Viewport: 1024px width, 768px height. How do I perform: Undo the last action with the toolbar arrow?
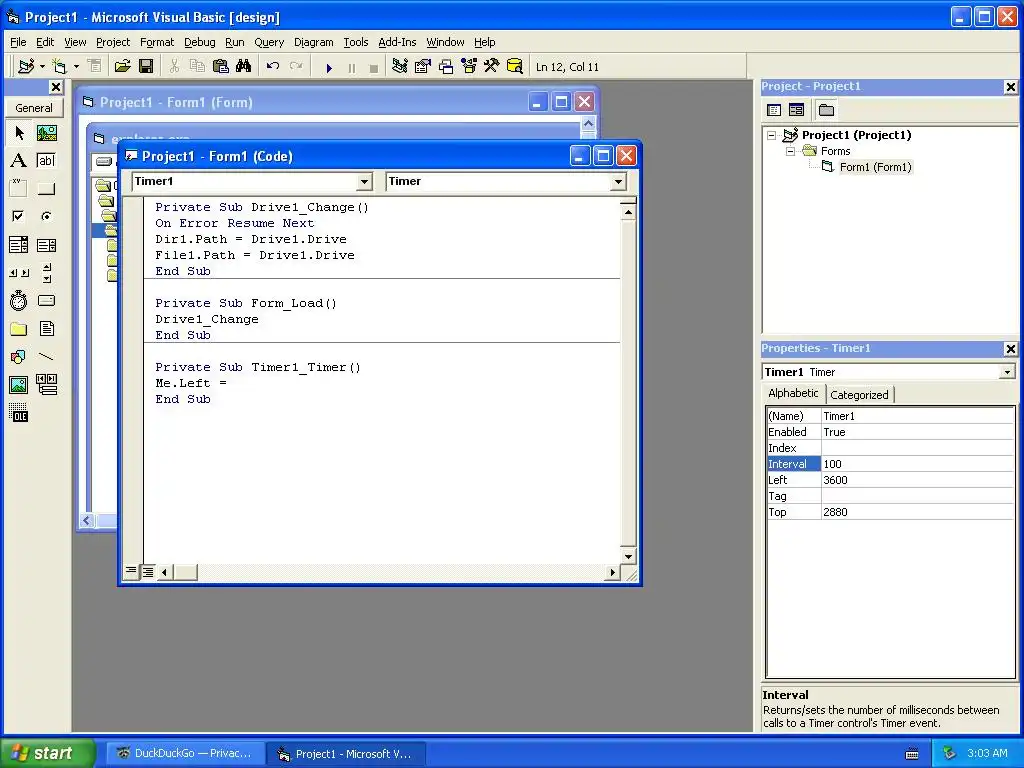coord(273,66)
